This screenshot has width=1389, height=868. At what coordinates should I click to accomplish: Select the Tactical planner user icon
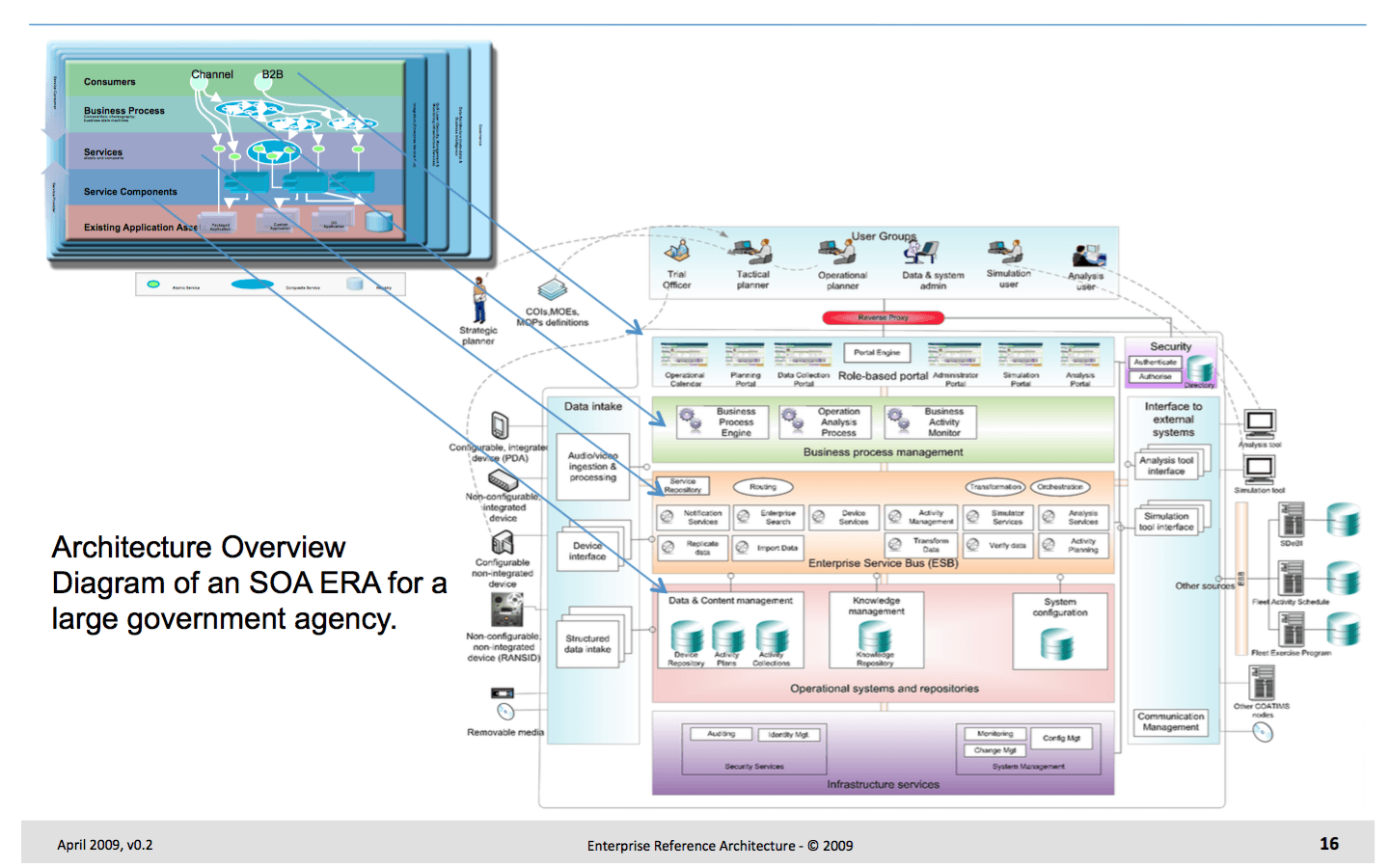(x=751, y=252)
